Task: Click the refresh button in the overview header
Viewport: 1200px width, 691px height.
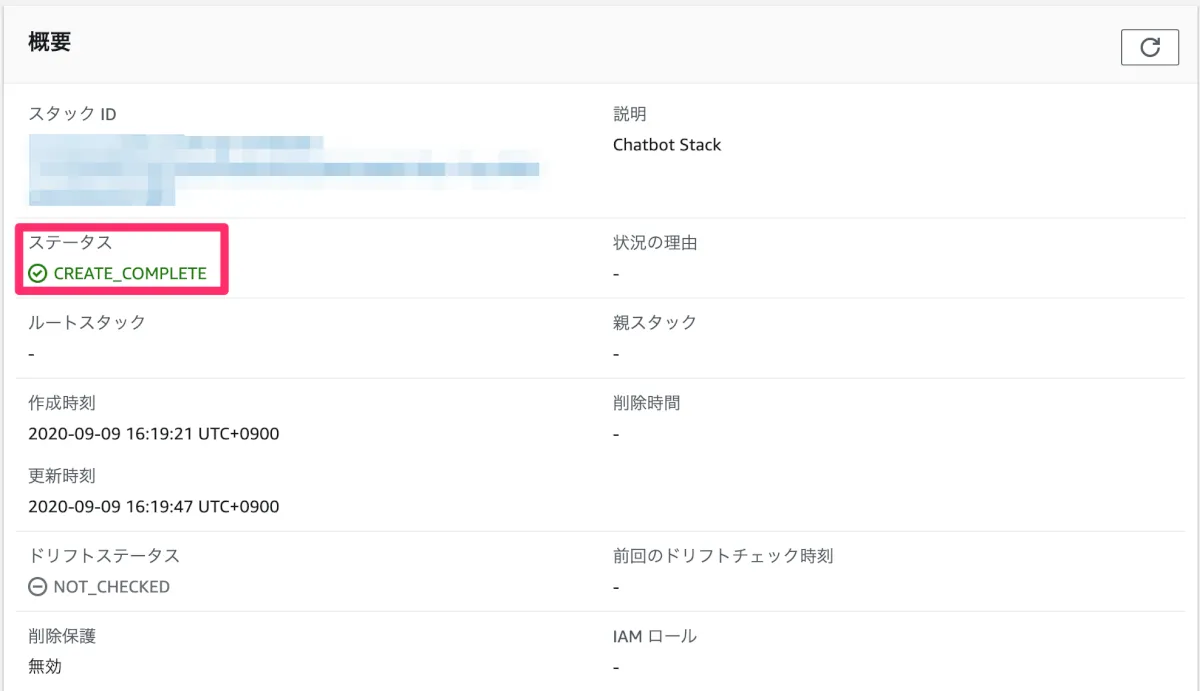Action: (x=1150, y=47)
